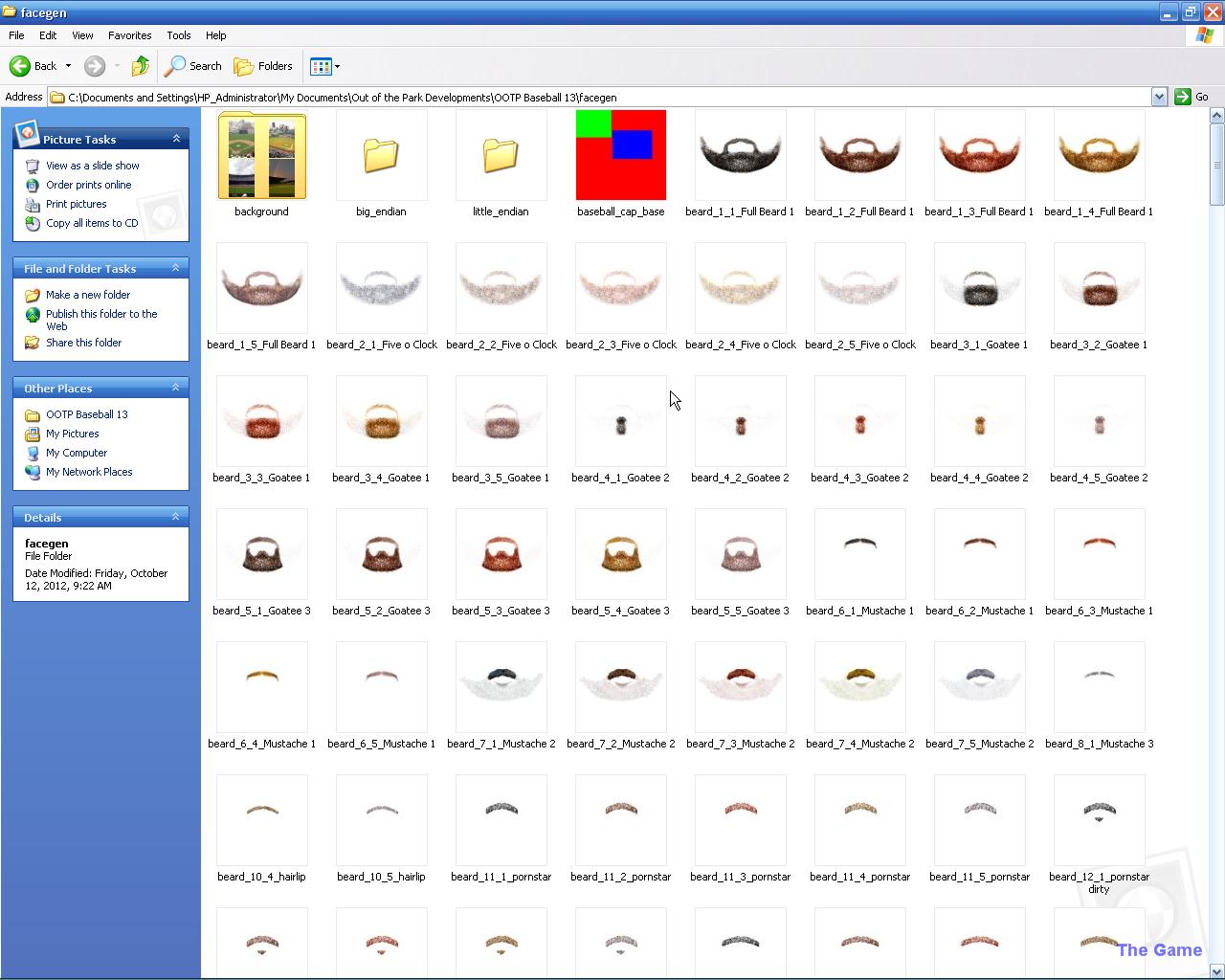The width and height of the screenshot is (1225, 980).
Task: Select the beard_8_1_Mustache 3 thumbnail
Action: [1100, 687]
